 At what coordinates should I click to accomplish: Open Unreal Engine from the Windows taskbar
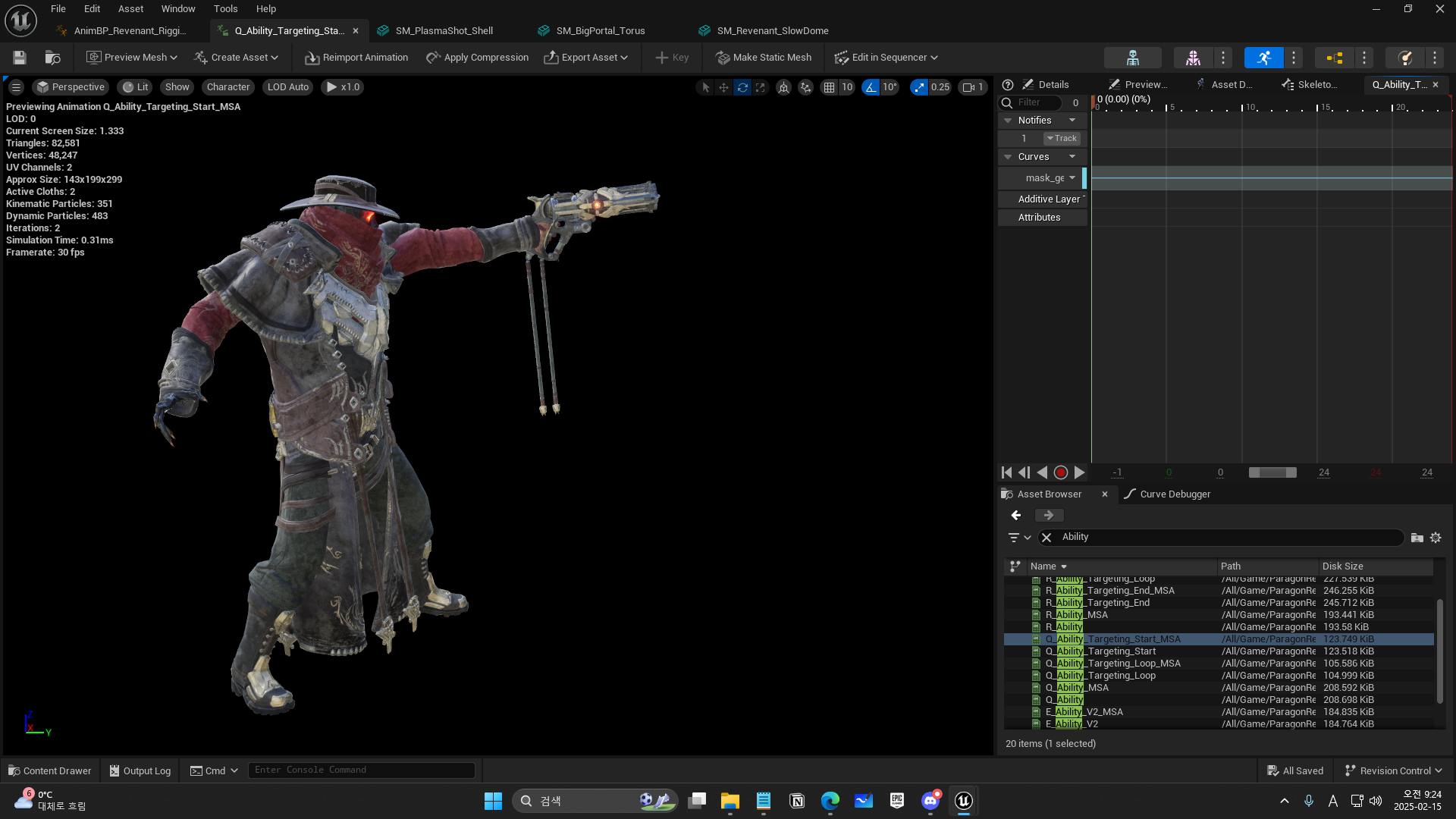963,801
